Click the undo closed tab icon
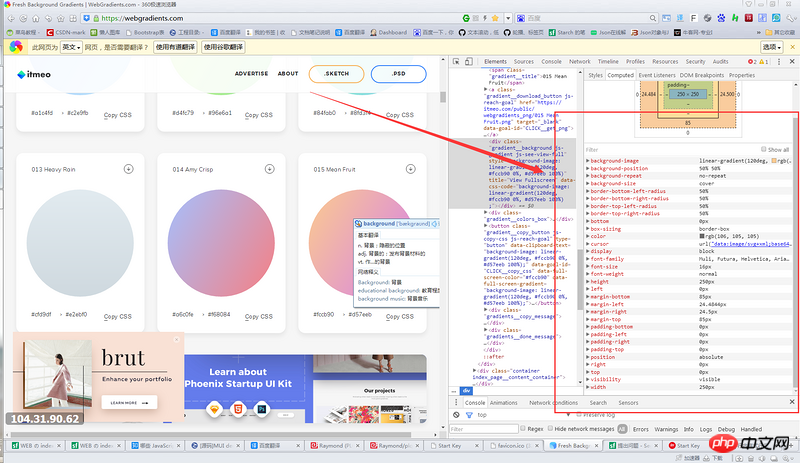Viewport: 800px width, 463px height. pos(48,18)
